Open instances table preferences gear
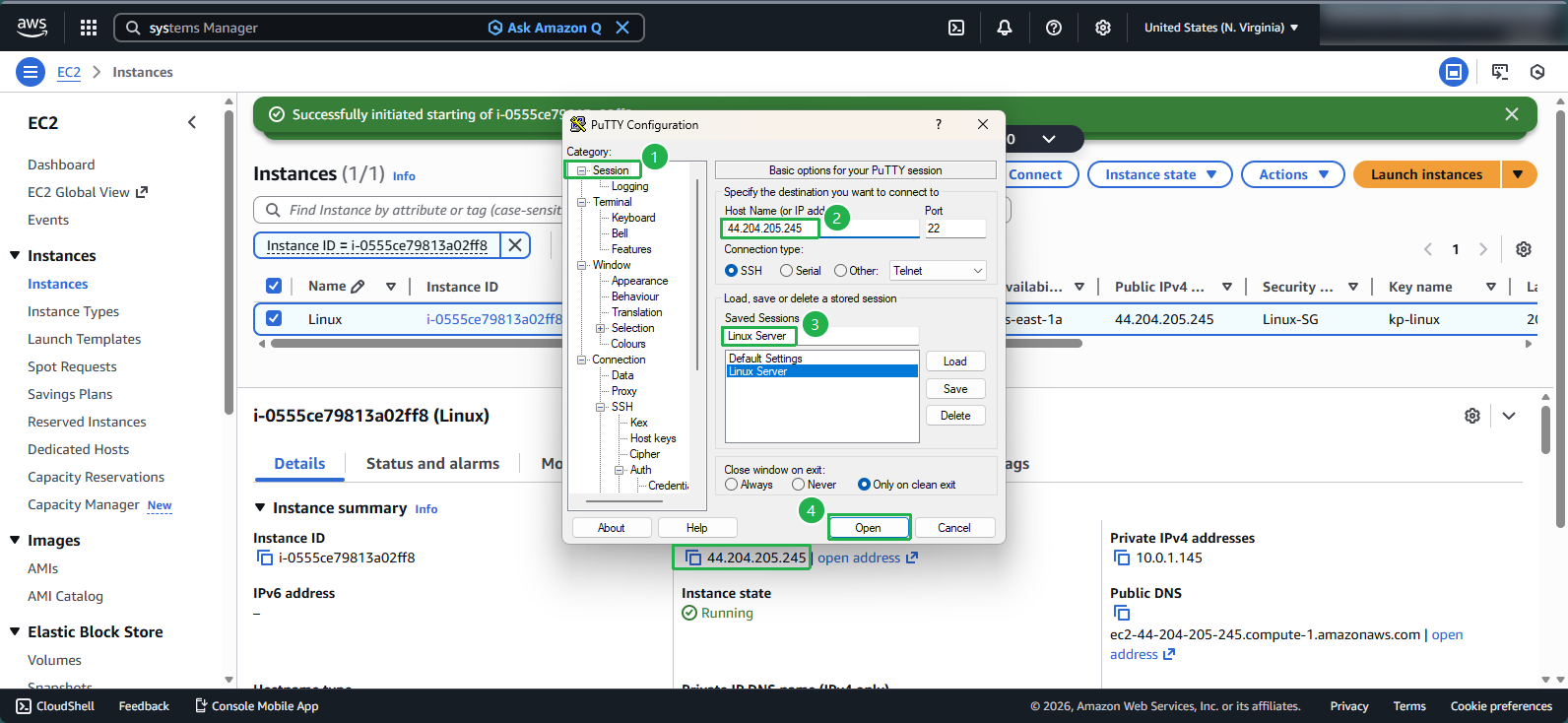Image resolution: width=1568 pixels, height=723 pixels. pyautogui.click(x=1524, y=249)
